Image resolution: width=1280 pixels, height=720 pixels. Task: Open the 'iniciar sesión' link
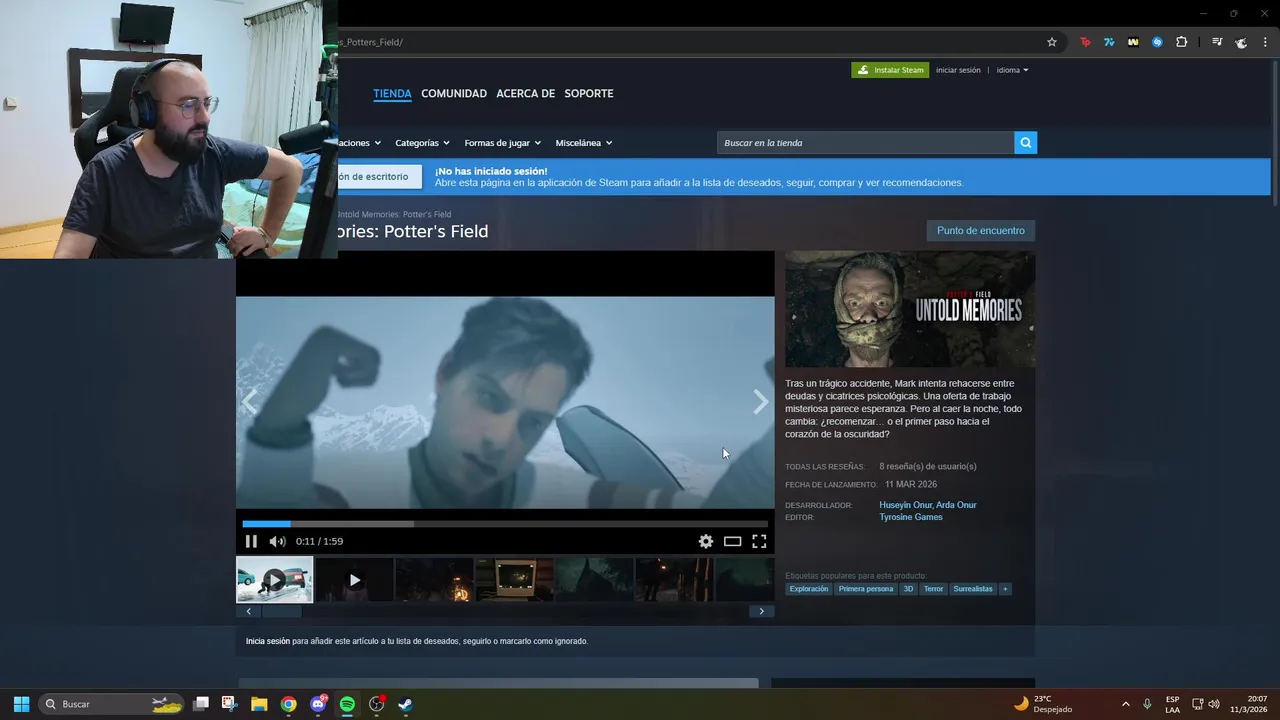click(958, 70)
